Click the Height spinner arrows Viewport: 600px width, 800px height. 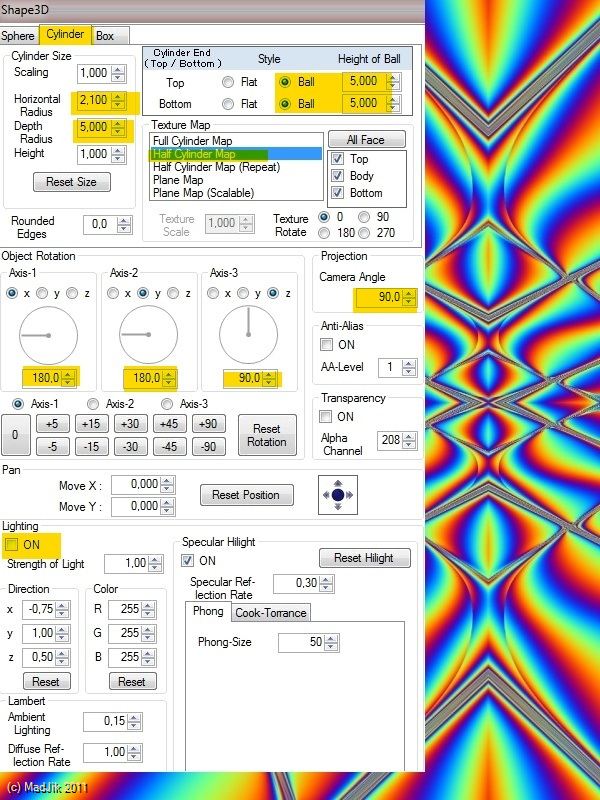pos(118,155)
